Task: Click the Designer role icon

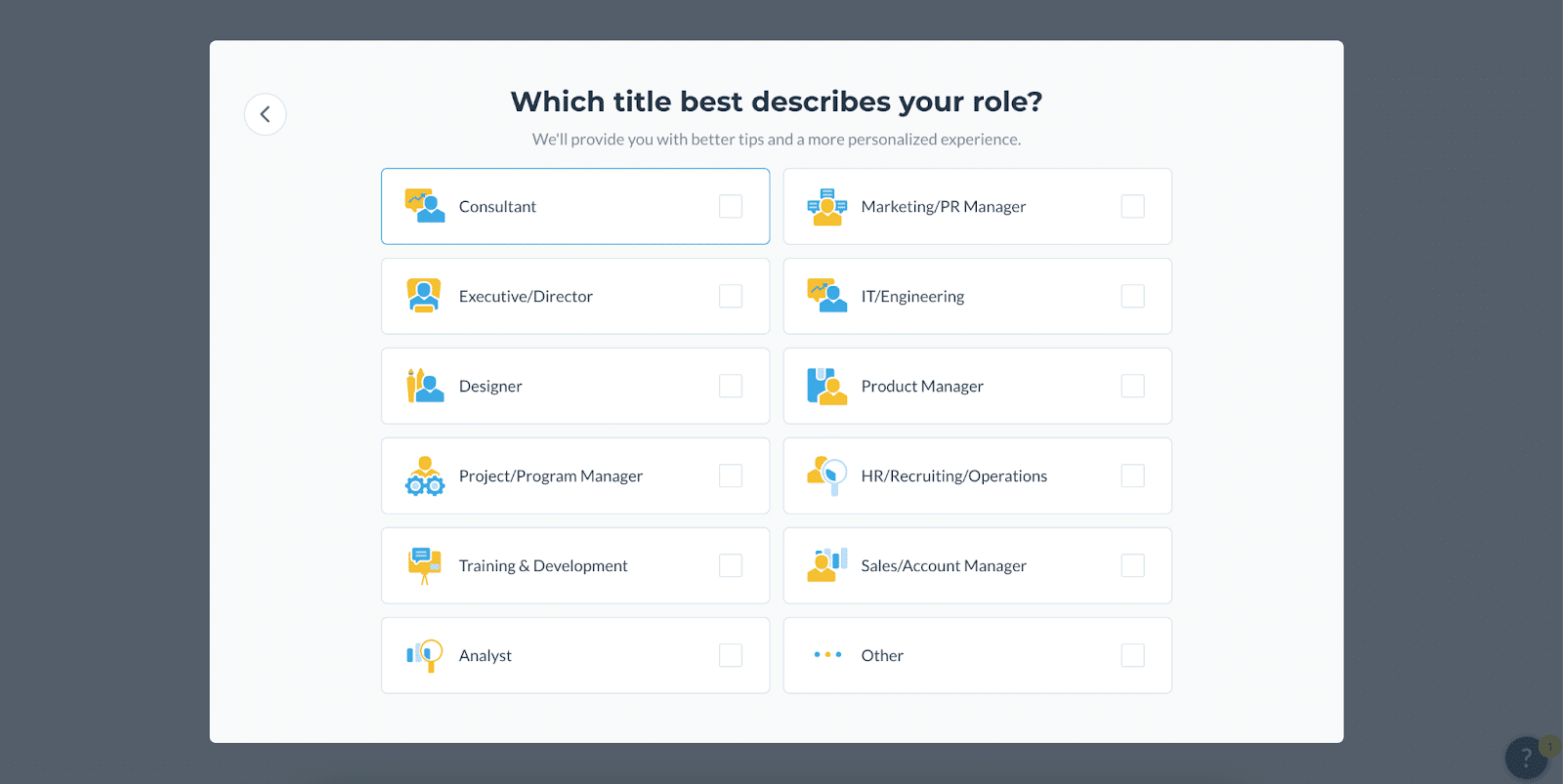Action: pyautogui.click(x=425, y=386)
